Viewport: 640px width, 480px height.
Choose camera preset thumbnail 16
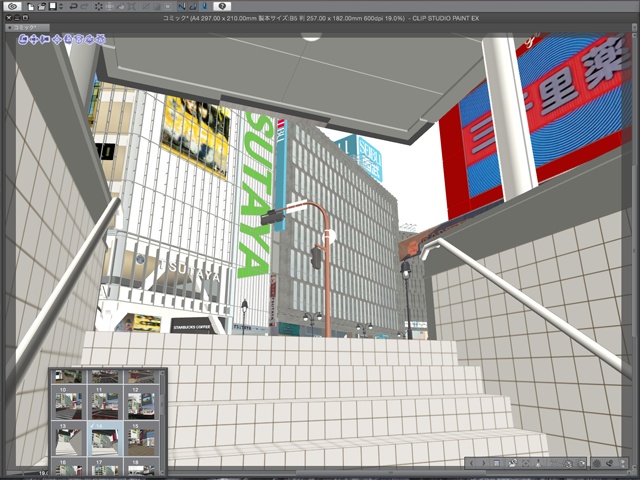click(x=69, y=468)
